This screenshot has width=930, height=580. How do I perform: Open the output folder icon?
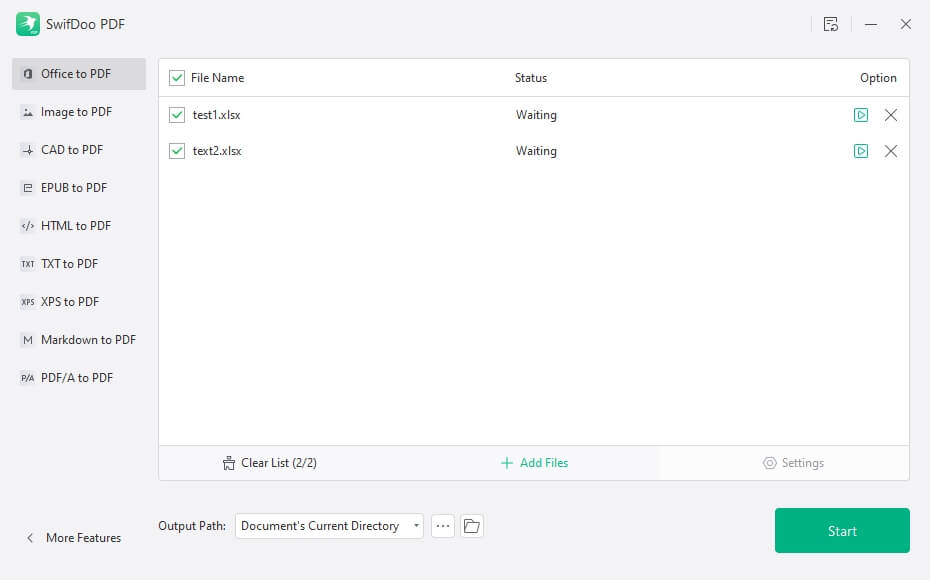coord(472,526)
